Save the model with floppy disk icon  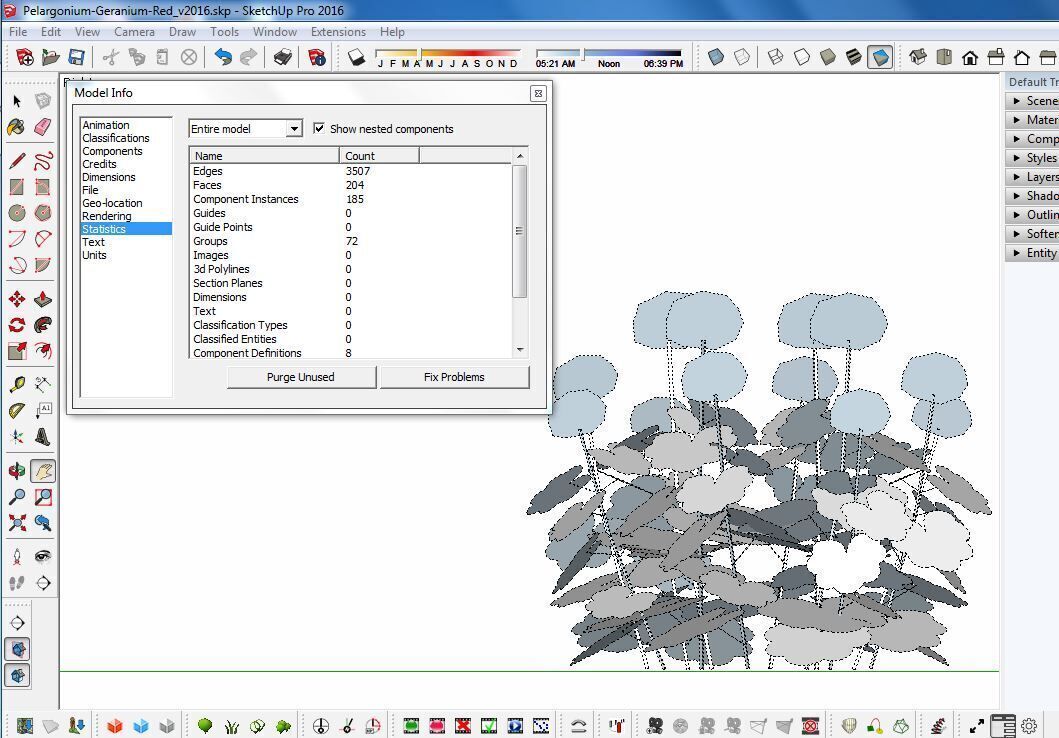[x=76, y=57]
